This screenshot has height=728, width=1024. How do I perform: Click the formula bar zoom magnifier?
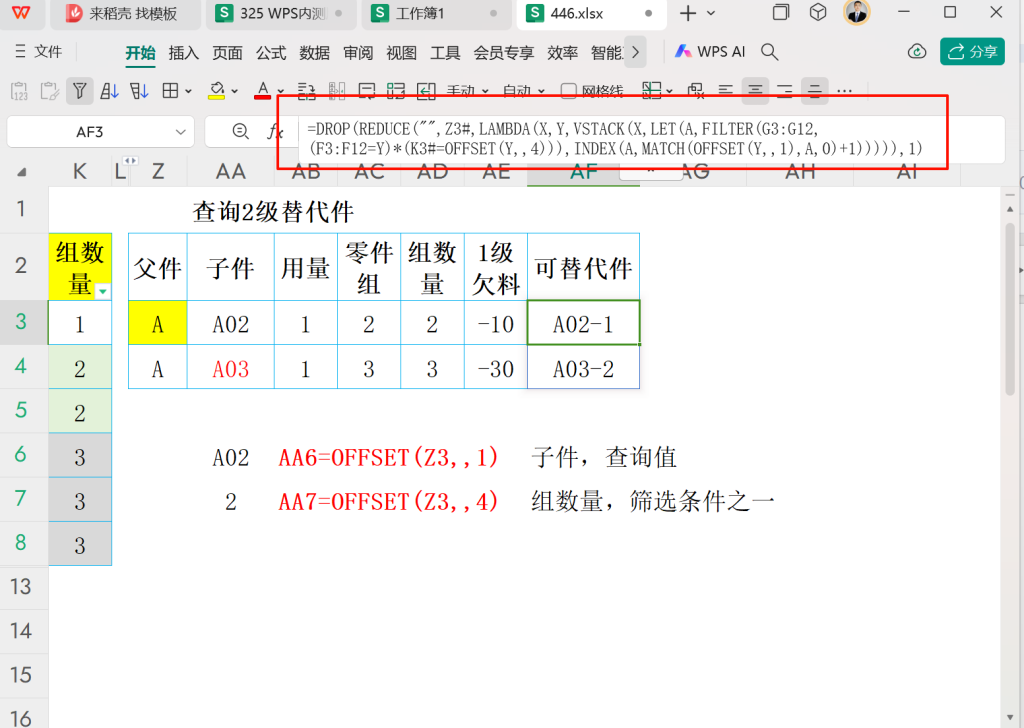pos(240,132)
